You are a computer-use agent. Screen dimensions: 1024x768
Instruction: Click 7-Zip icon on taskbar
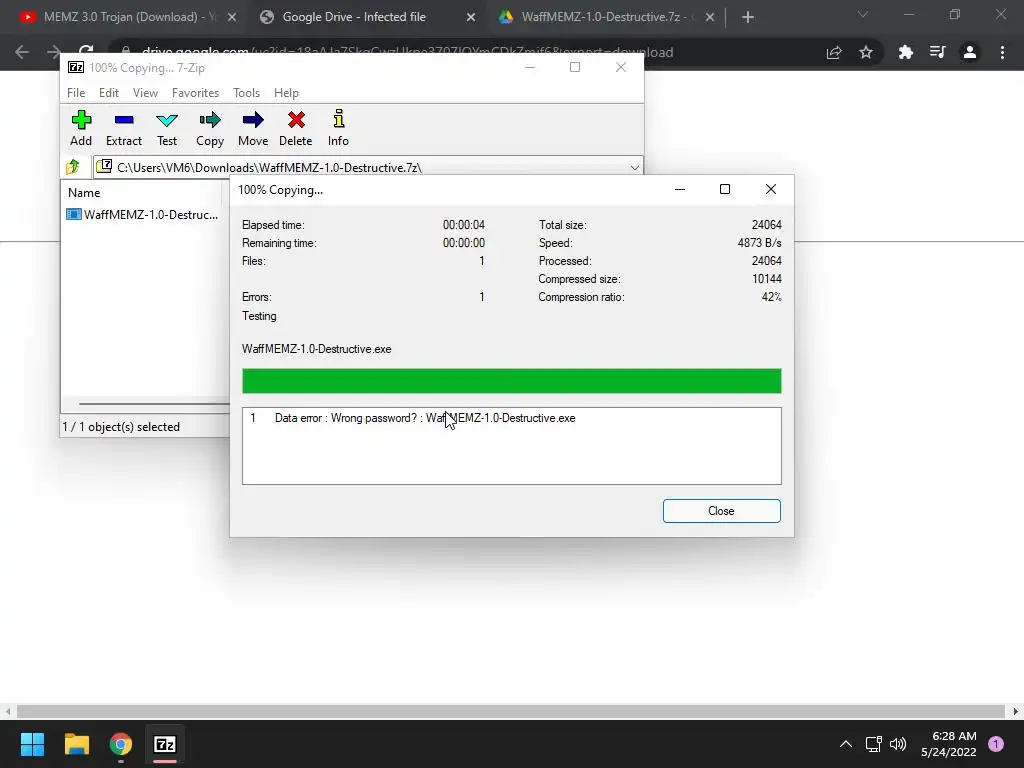click(x=165, y=744)
